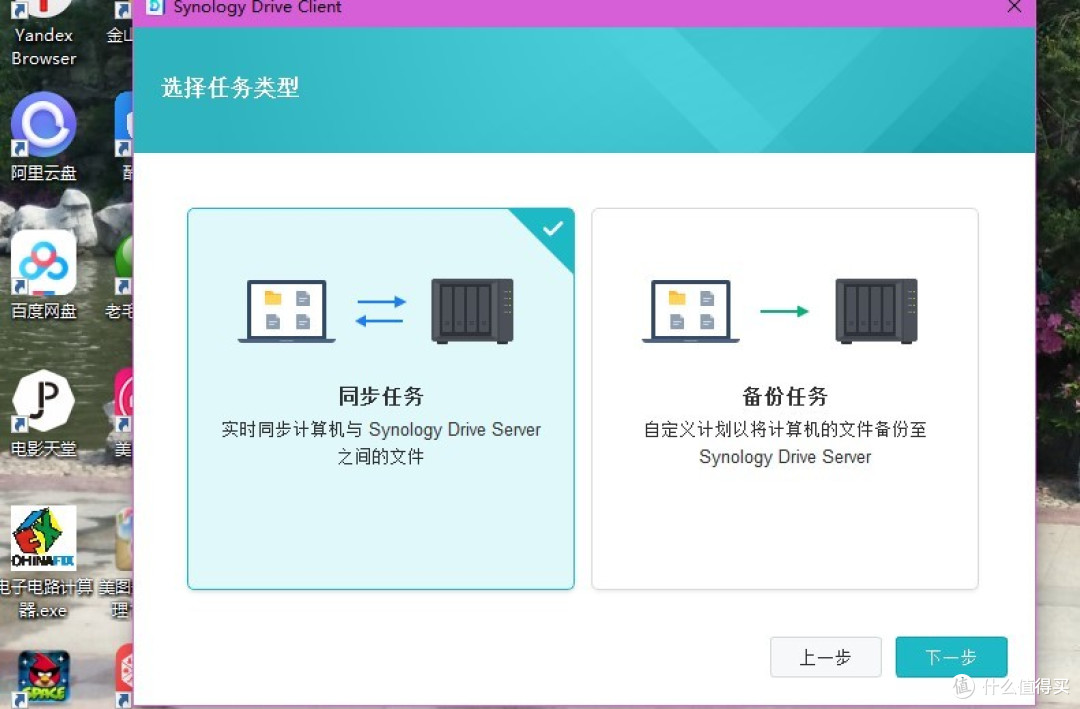Click the NAS device image in 备份任务 card
The height and width of the screenshot is (709, 1080).
pyautogui.click(x=875, y=310)
